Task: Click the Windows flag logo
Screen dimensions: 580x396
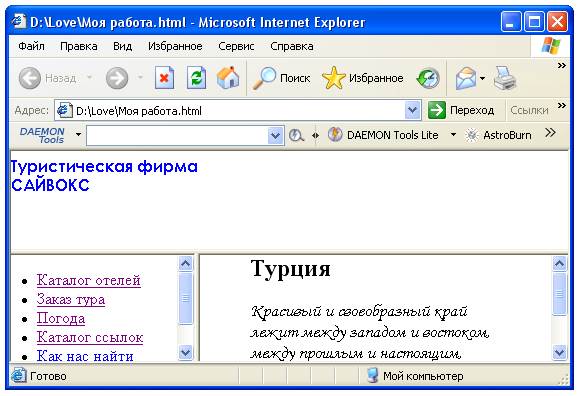Action: (x=551, y=46)
